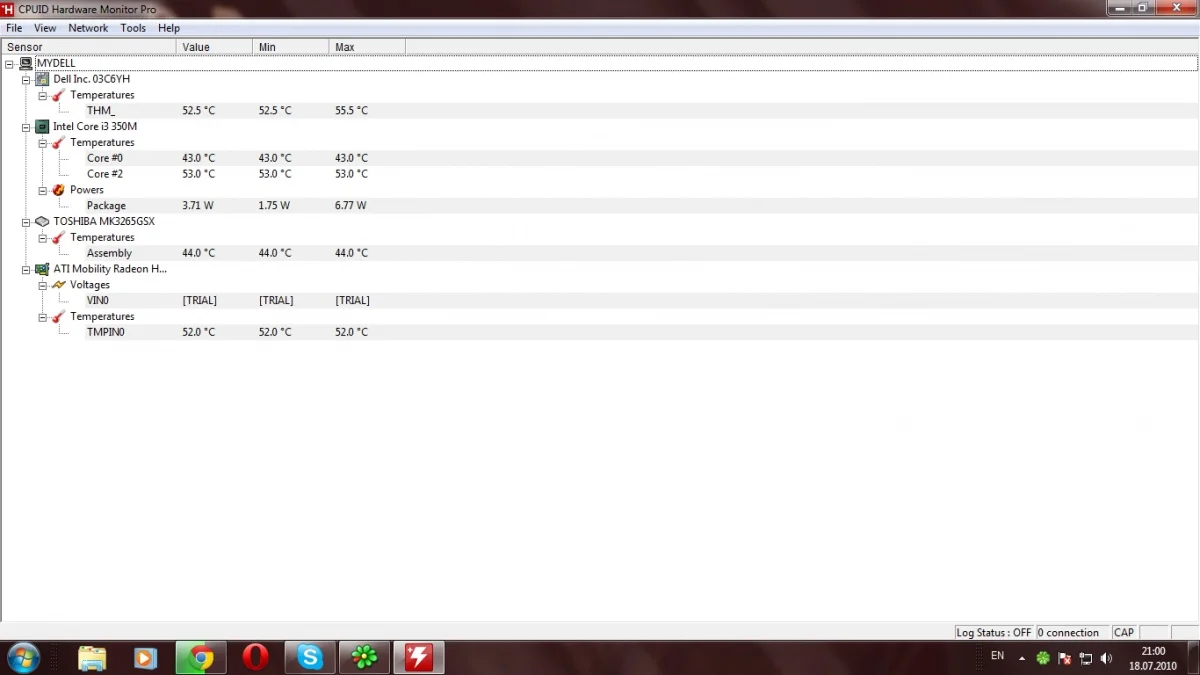
Task: Open the Windows Start menu
Action: click(x=22, y=657)
